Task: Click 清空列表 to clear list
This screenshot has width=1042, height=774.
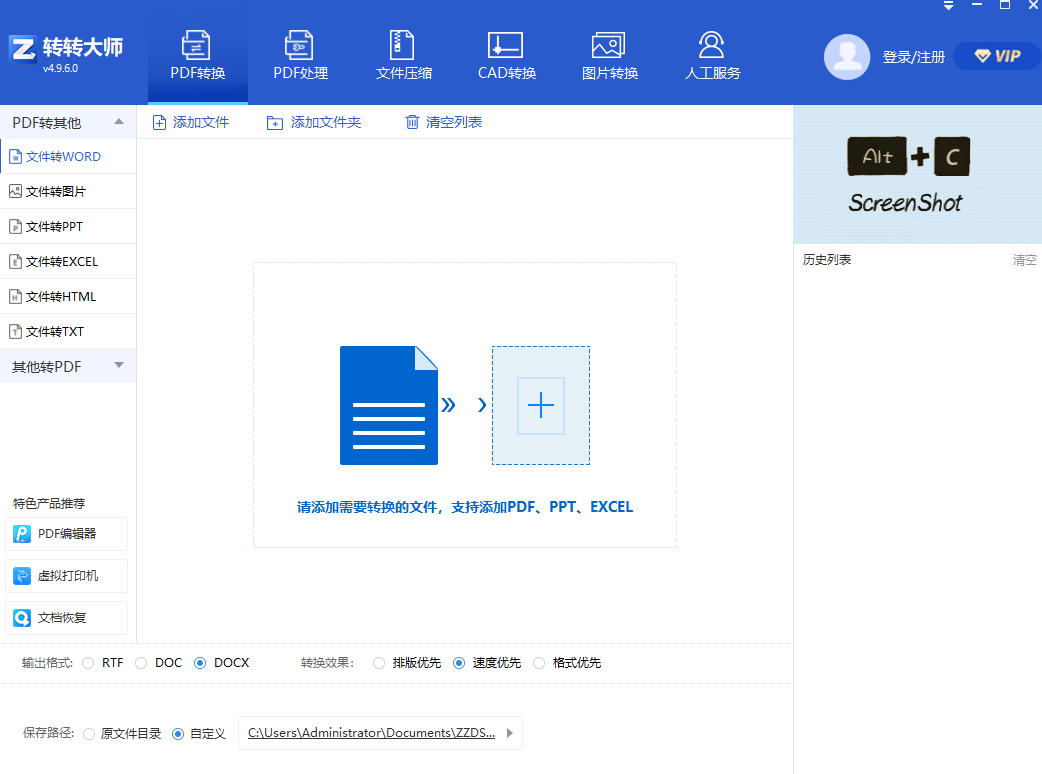Action: tap(443, 122)
